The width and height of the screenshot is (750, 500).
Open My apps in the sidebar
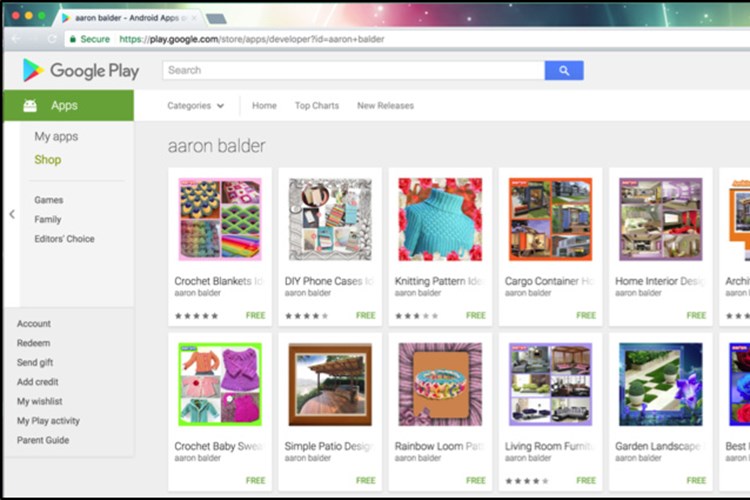tap(56, 137)
